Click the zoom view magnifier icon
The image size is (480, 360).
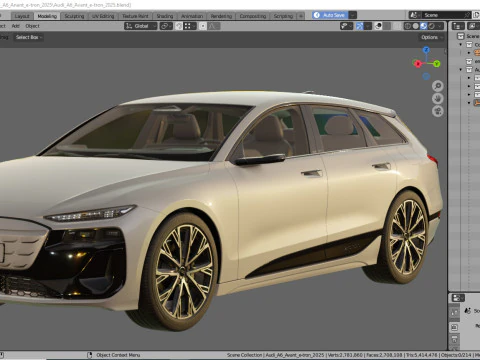(438, 86)
